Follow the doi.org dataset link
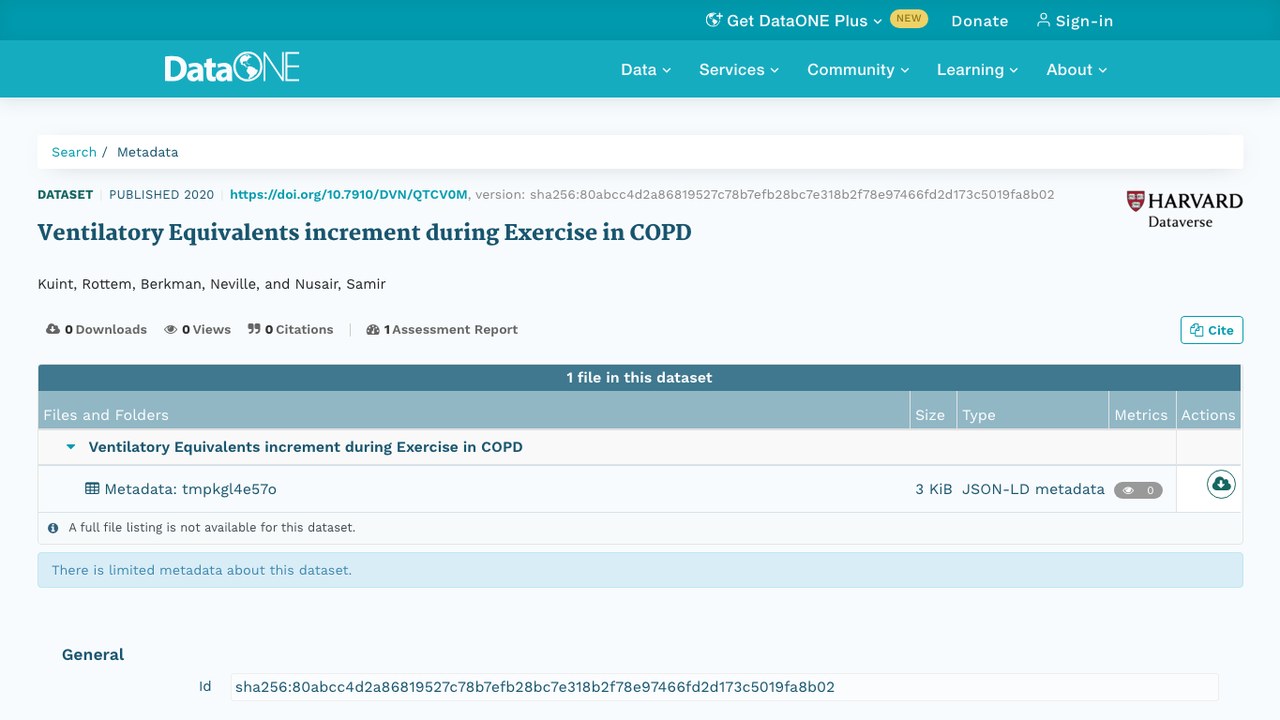Screen dimensions: 1280x720 [348, 195]
